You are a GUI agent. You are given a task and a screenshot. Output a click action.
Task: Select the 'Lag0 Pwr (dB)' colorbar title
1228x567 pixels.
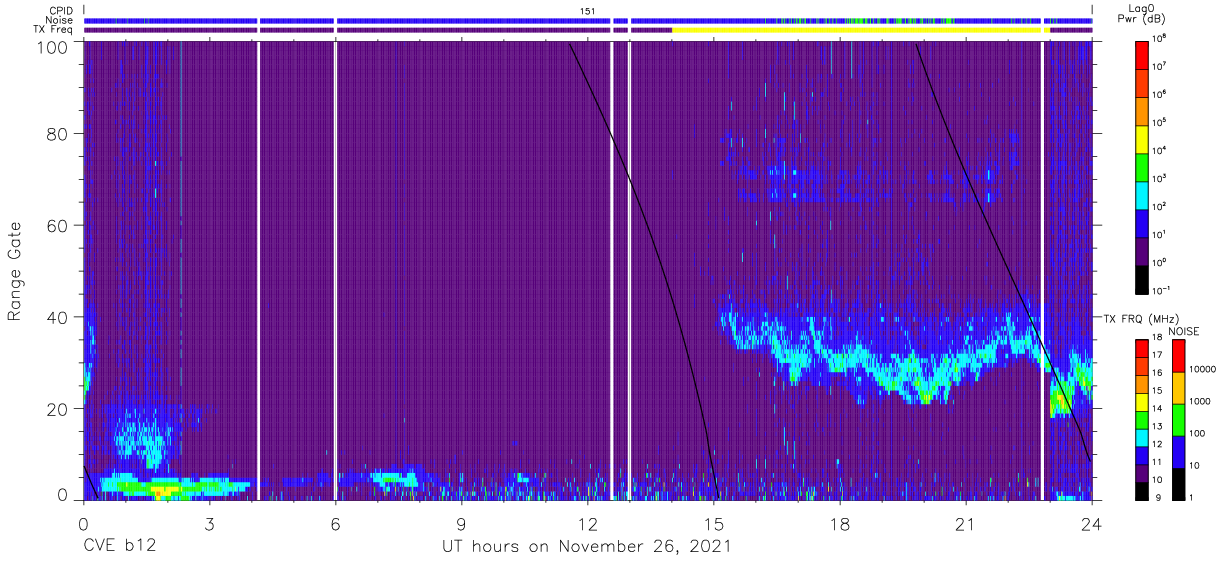[x=1141, y=14]
